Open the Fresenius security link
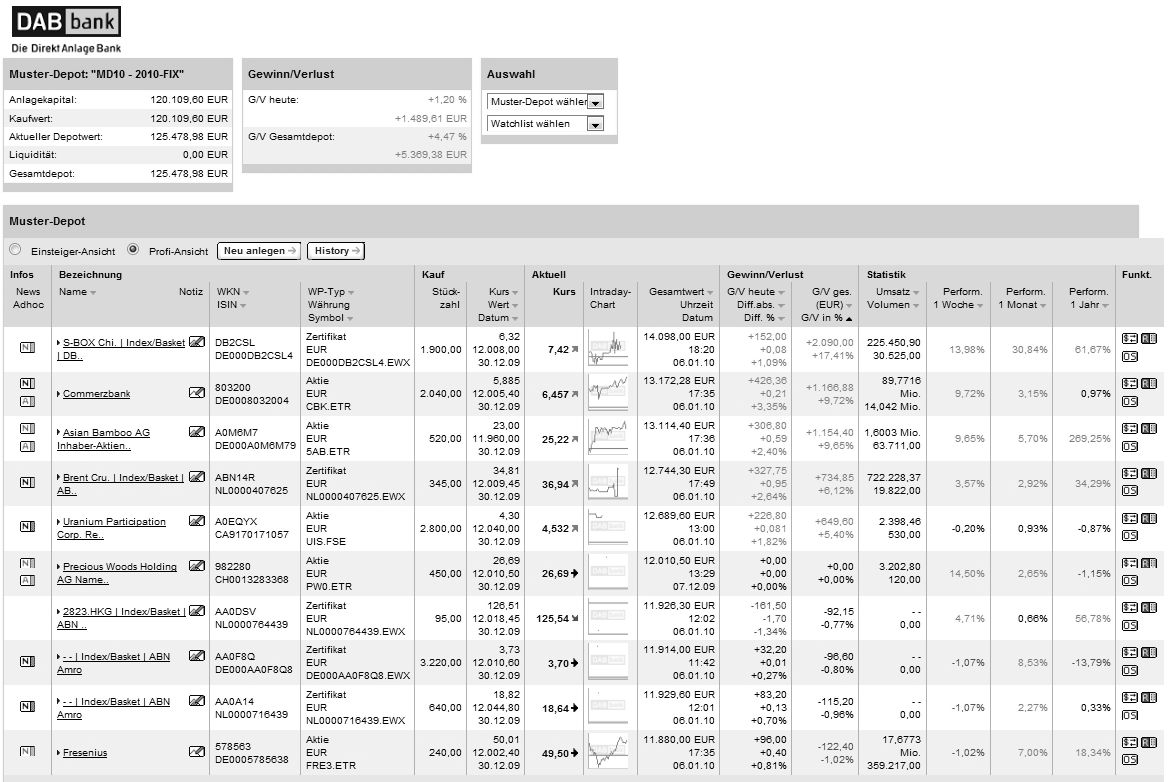 point(84,752)
